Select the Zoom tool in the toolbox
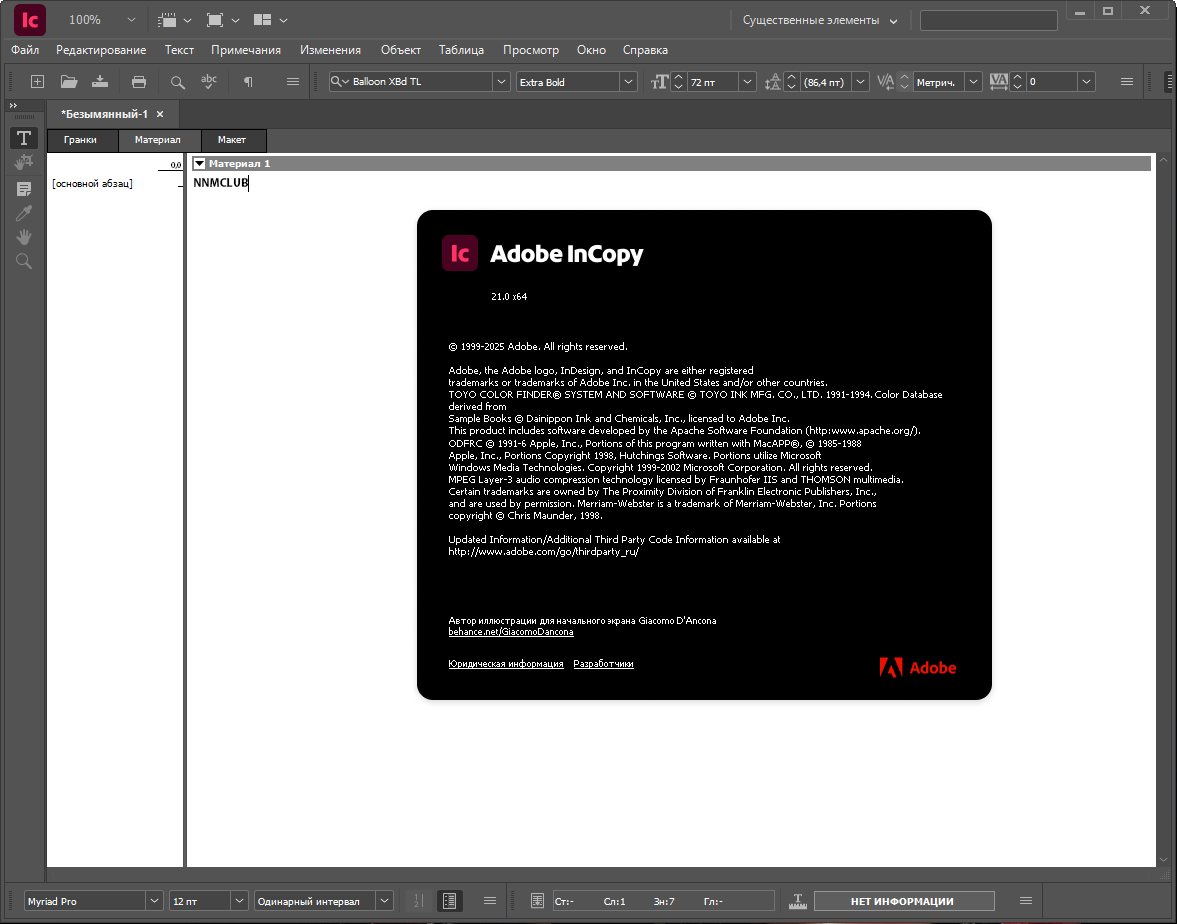The height and width of the screenshot is (924, 1177). (x=24, y=261)
